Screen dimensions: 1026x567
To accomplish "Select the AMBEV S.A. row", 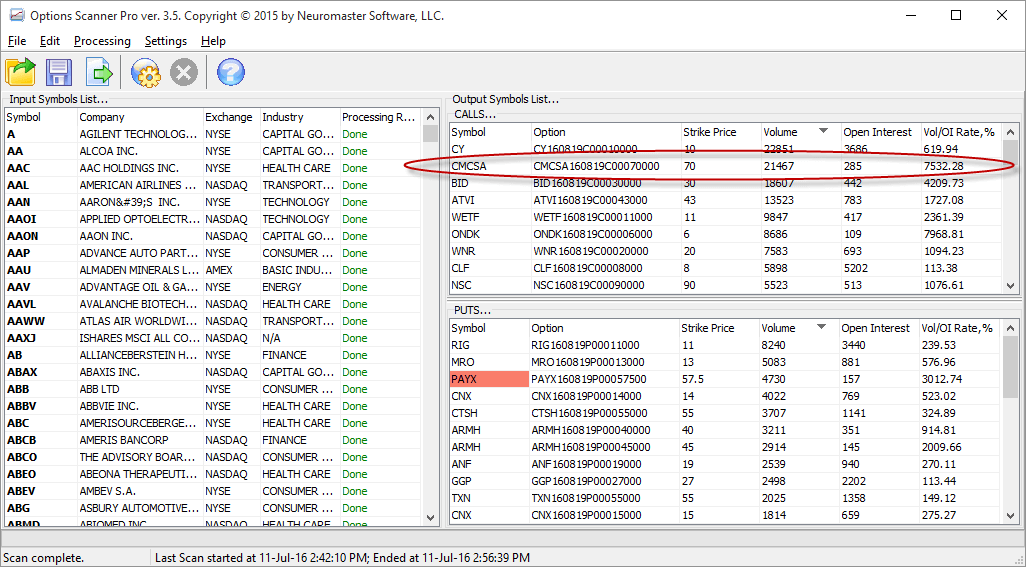I will (x=213, y=491).
